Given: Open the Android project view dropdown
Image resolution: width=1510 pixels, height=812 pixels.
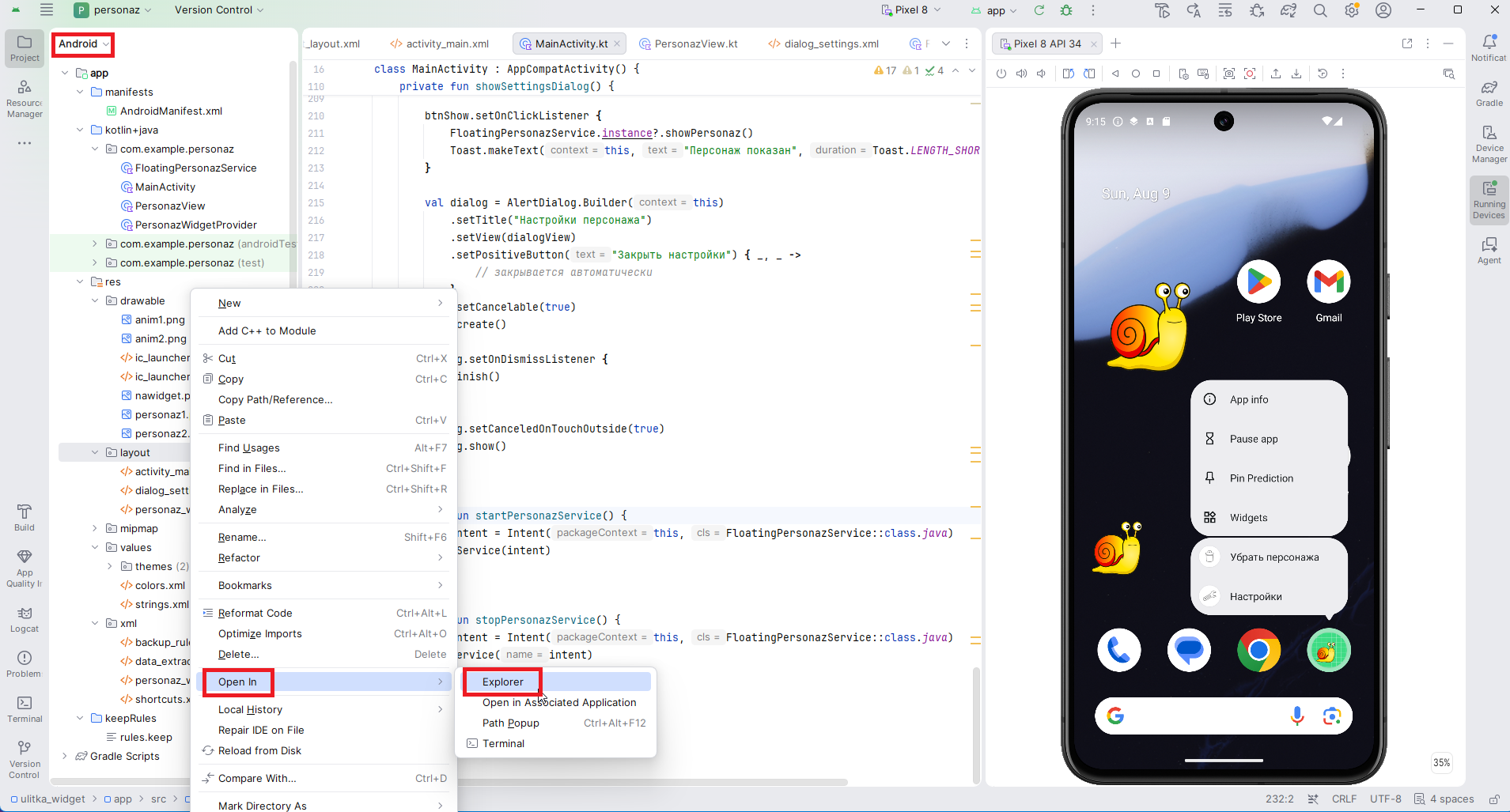Looking at the screenshot, I should click(x=83, y=44).
